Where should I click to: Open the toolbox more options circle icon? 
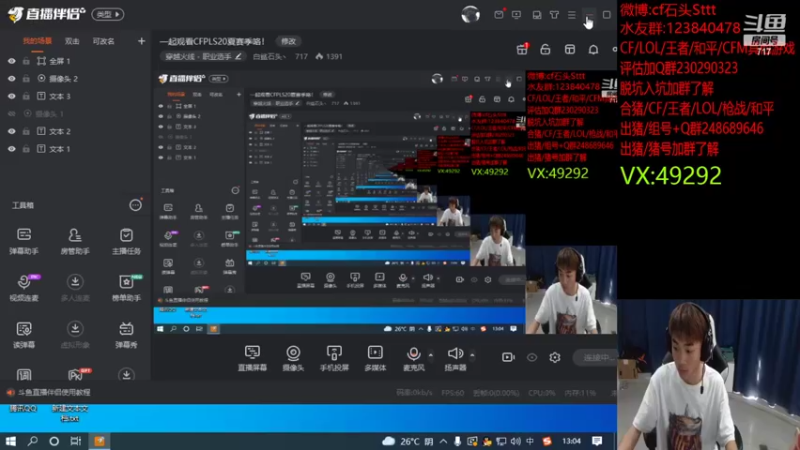click(x=135, y=205)
